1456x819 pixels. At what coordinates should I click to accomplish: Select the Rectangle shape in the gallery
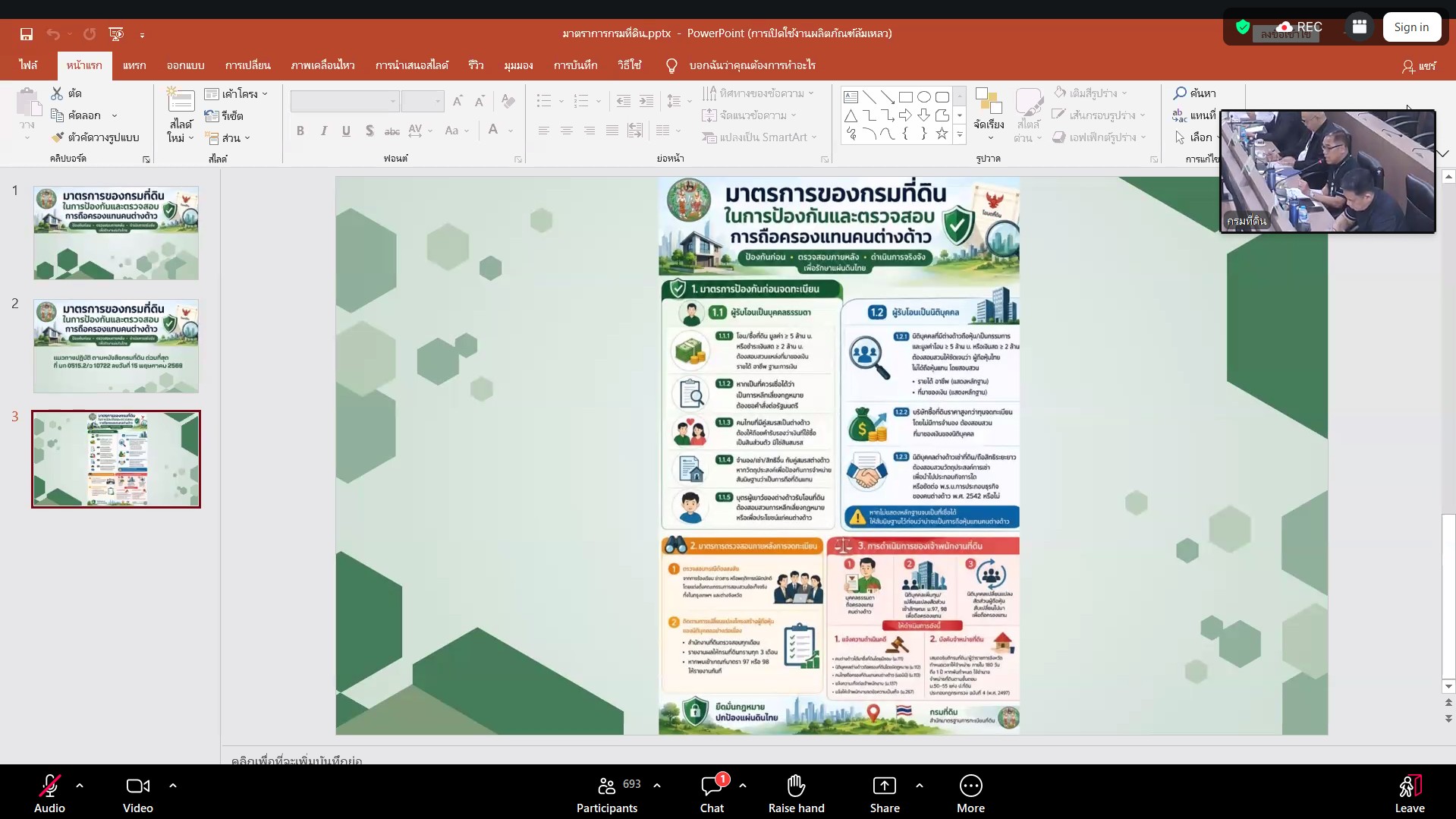pos(906,97)
